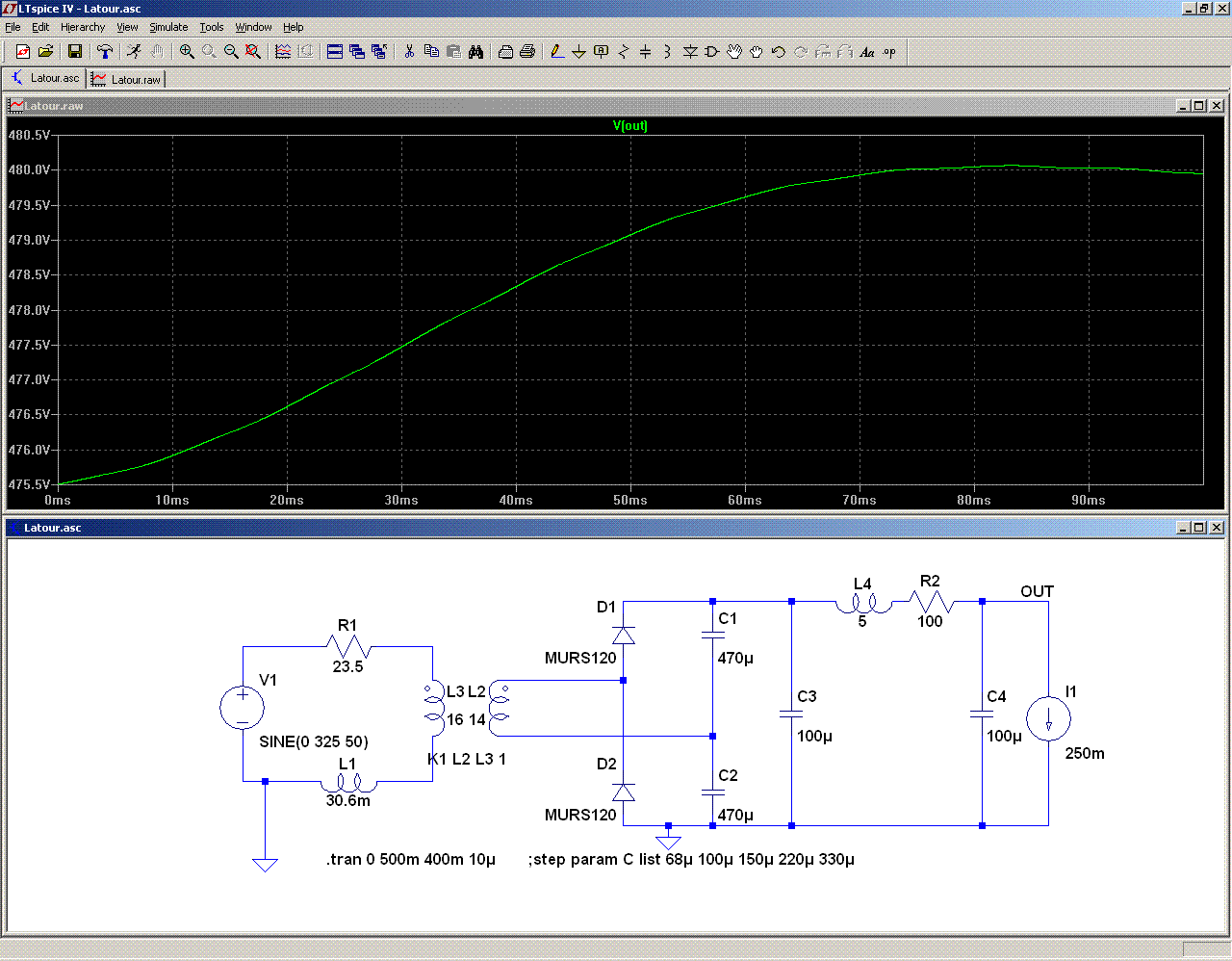The height and width of the screenshot is (961, 1232).
Task: Open the Simulate menu
Action: pyautogui.click(x=168, y=27)
